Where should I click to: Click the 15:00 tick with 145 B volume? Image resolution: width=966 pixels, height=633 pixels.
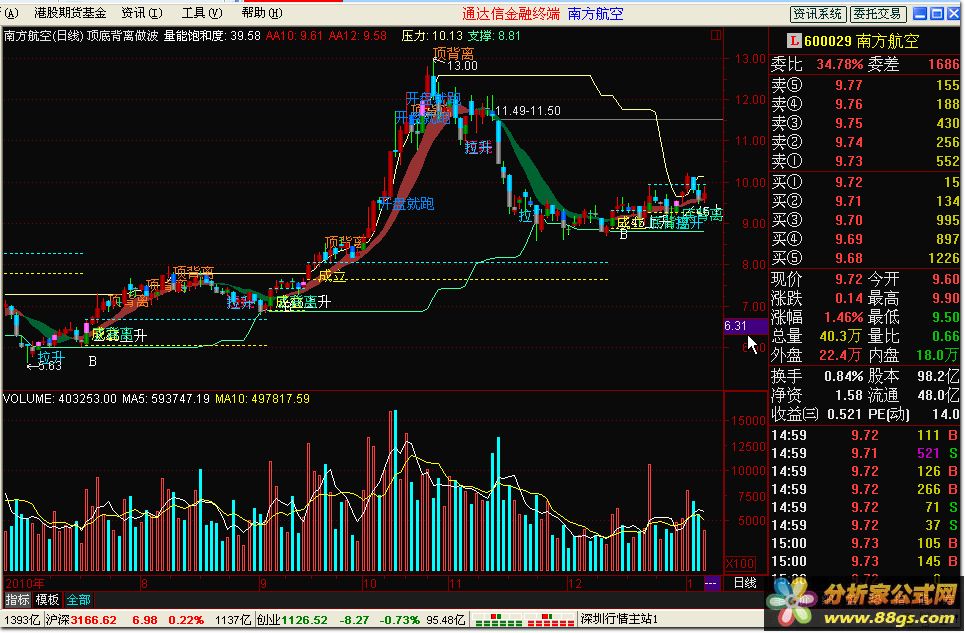[x=865, y=562]
